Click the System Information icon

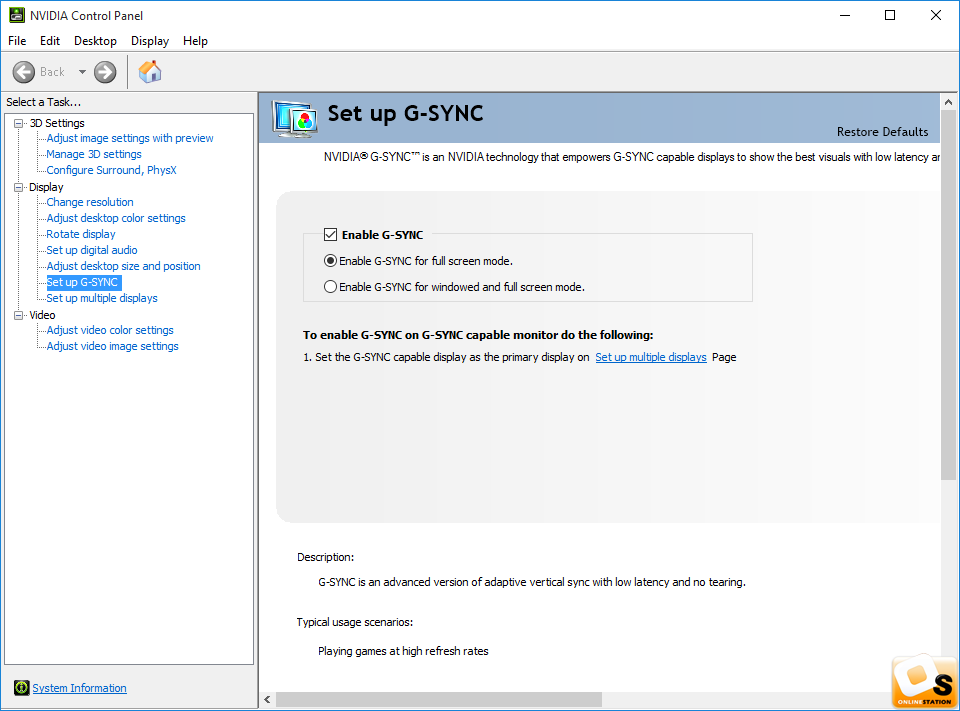coord(21,688)
